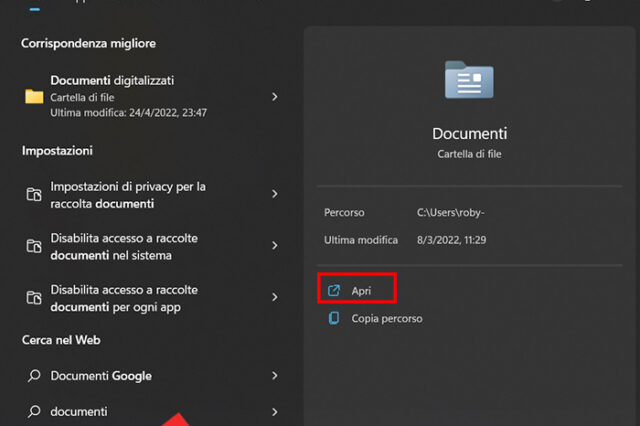This screenshot has height=426, width=640.
Task: Click the icon beside 'documenti per ogni app' setting
Action: (x=34, y=298)
